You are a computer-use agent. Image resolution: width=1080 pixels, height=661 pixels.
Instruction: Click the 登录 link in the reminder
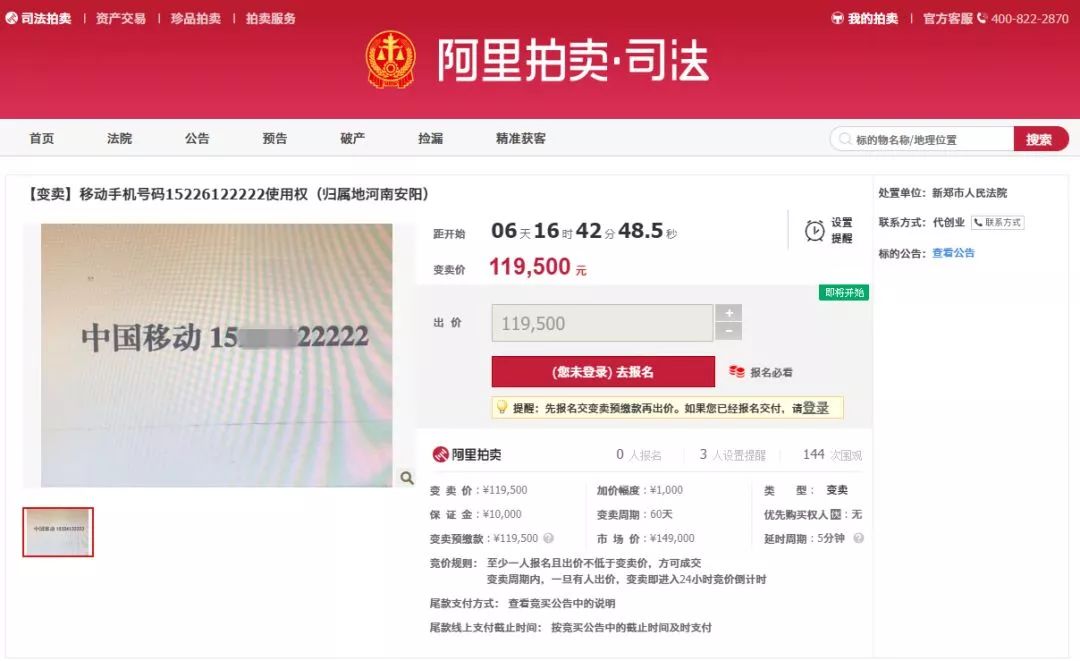(x=816, y=408)
